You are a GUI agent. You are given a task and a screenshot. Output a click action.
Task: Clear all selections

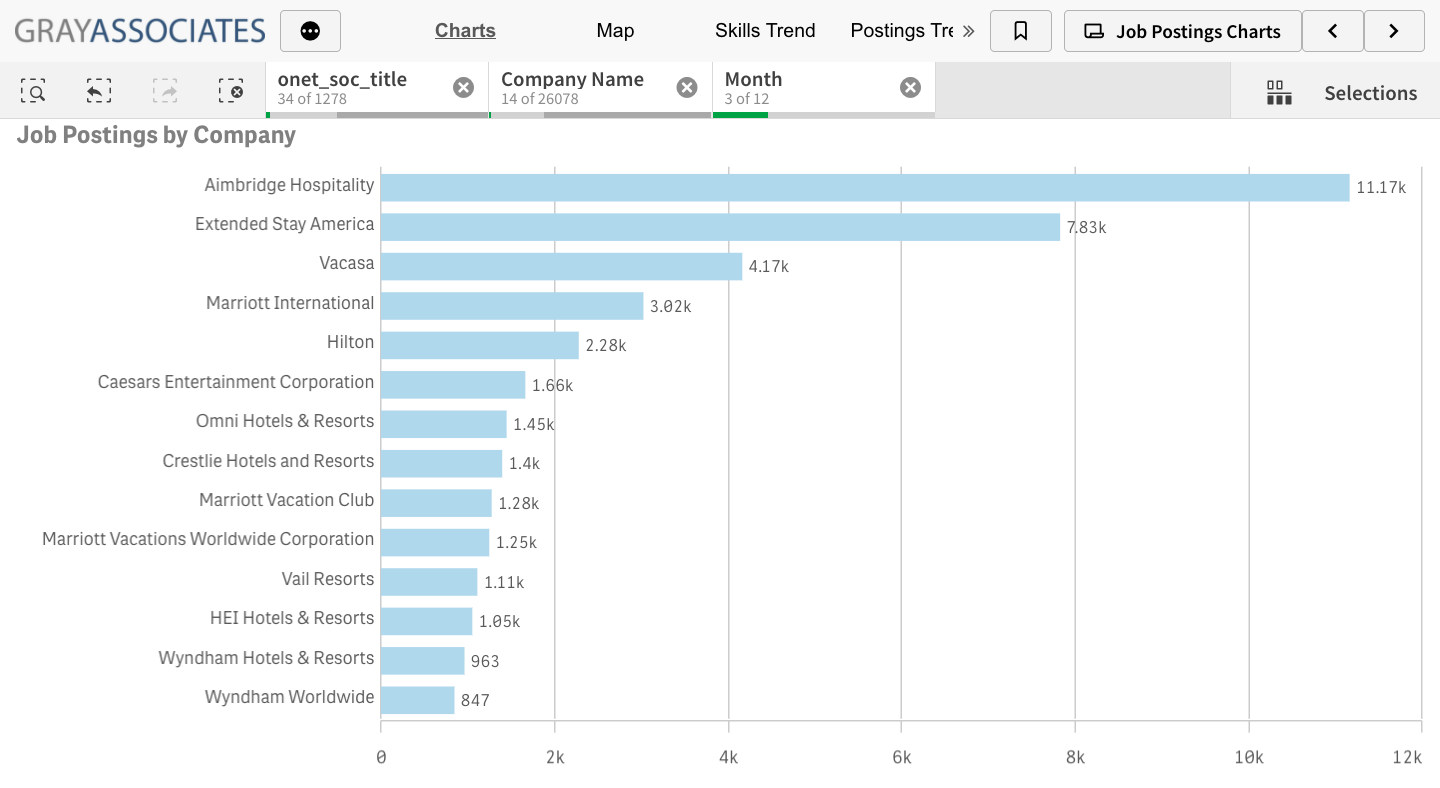pos(231,91)
